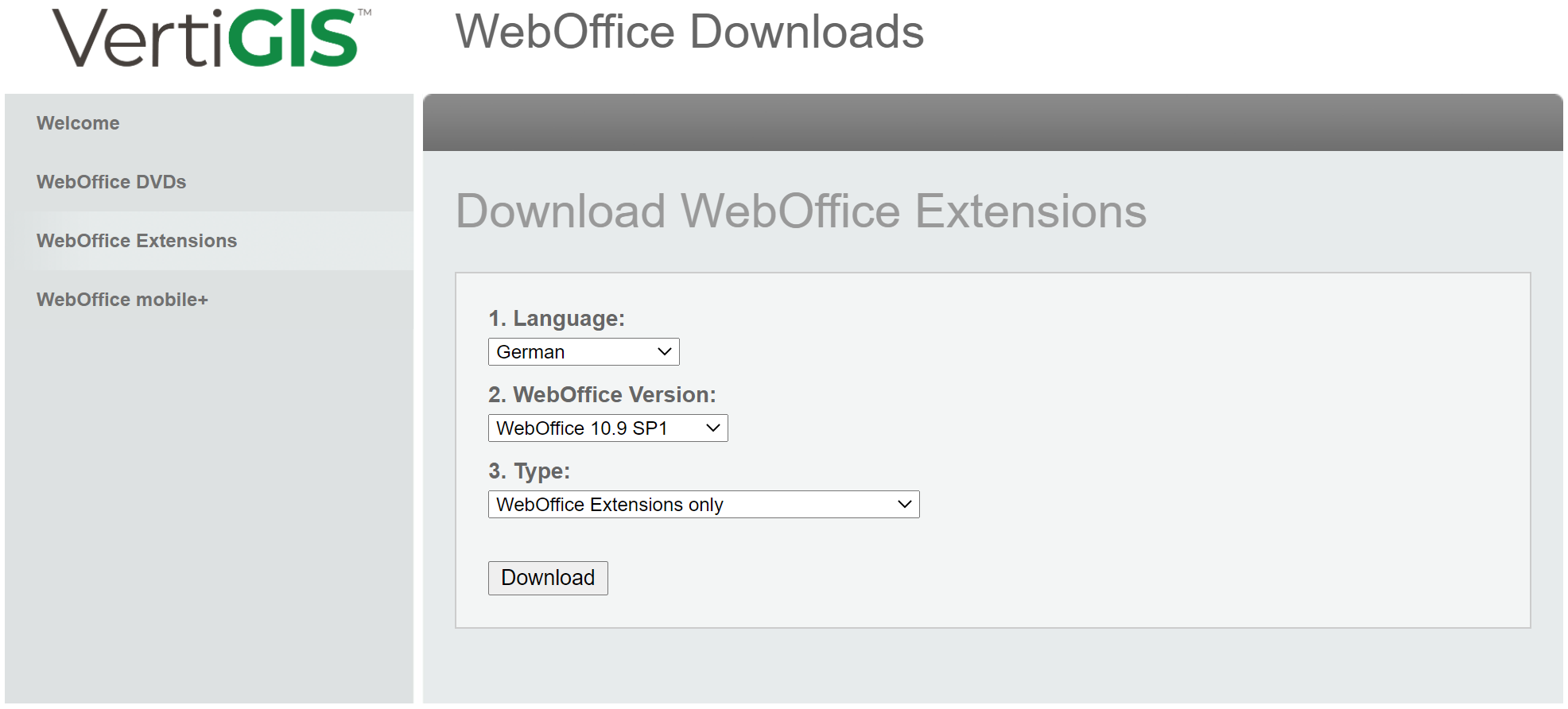Go to the WebOffice DVDs section
Screen dimensions: 1568x709
[111, 181]
